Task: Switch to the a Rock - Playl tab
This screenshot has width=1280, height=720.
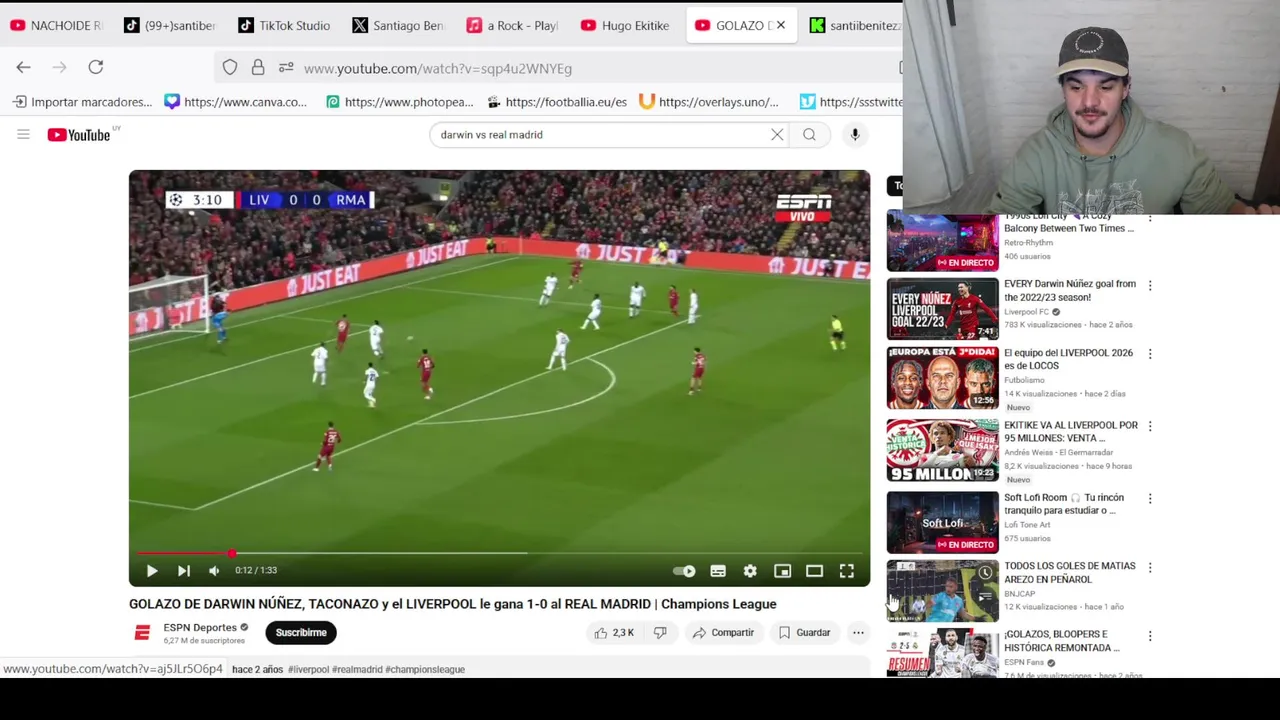Action: point(512,25)
